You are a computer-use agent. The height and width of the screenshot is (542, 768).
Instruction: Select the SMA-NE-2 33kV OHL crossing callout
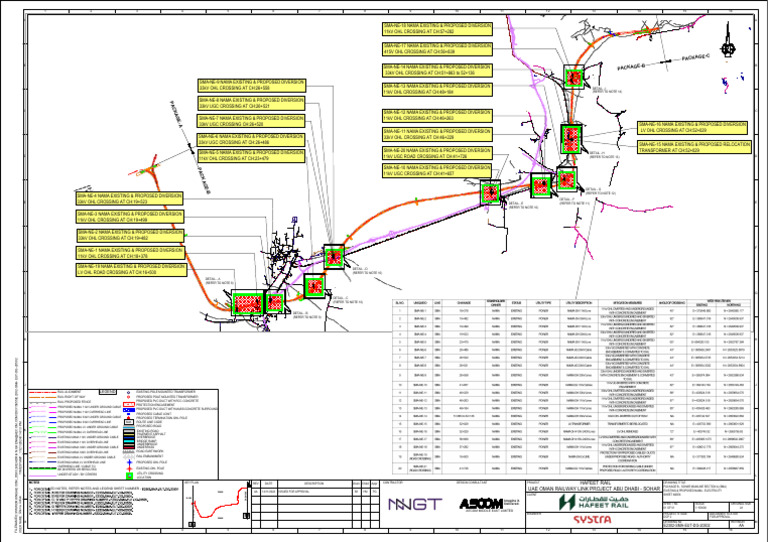click(x=130, y=235)
